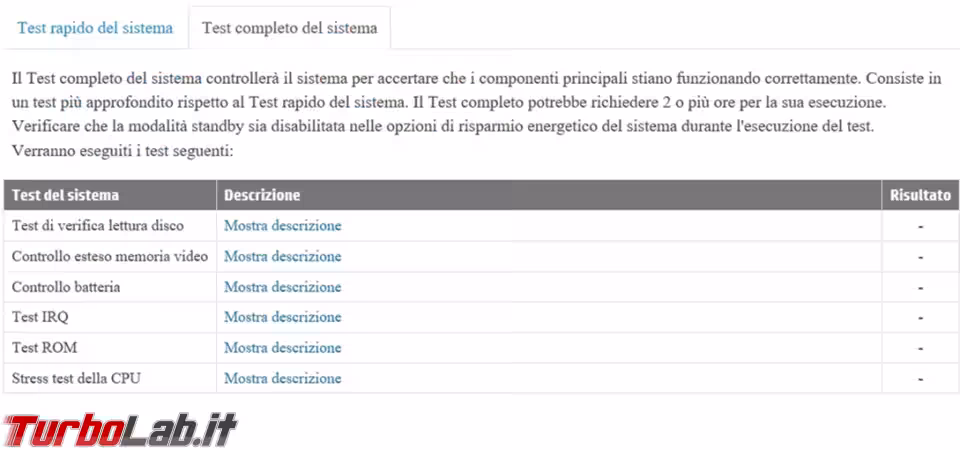This screenshot has height=450, width=960.
Task: Click the Test IRQ row label
Action: [x=41, y=318]
